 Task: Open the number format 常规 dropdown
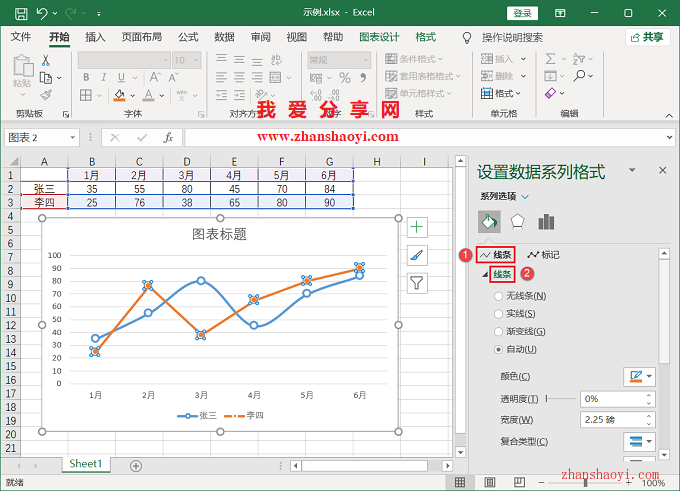[x=366, y=60]
